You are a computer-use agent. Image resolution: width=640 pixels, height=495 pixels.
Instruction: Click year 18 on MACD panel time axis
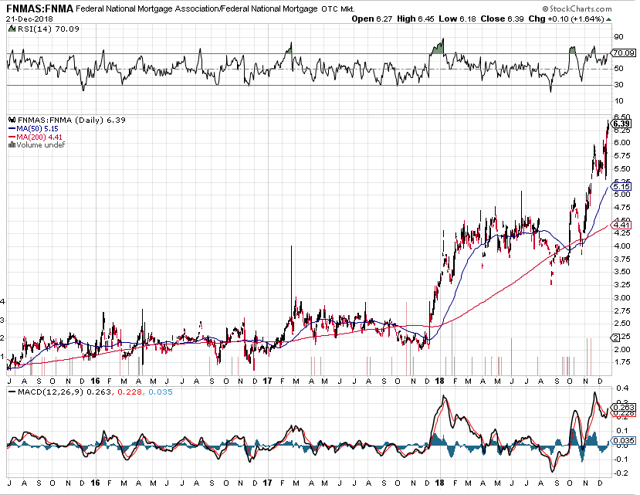[x=439, y=483]
